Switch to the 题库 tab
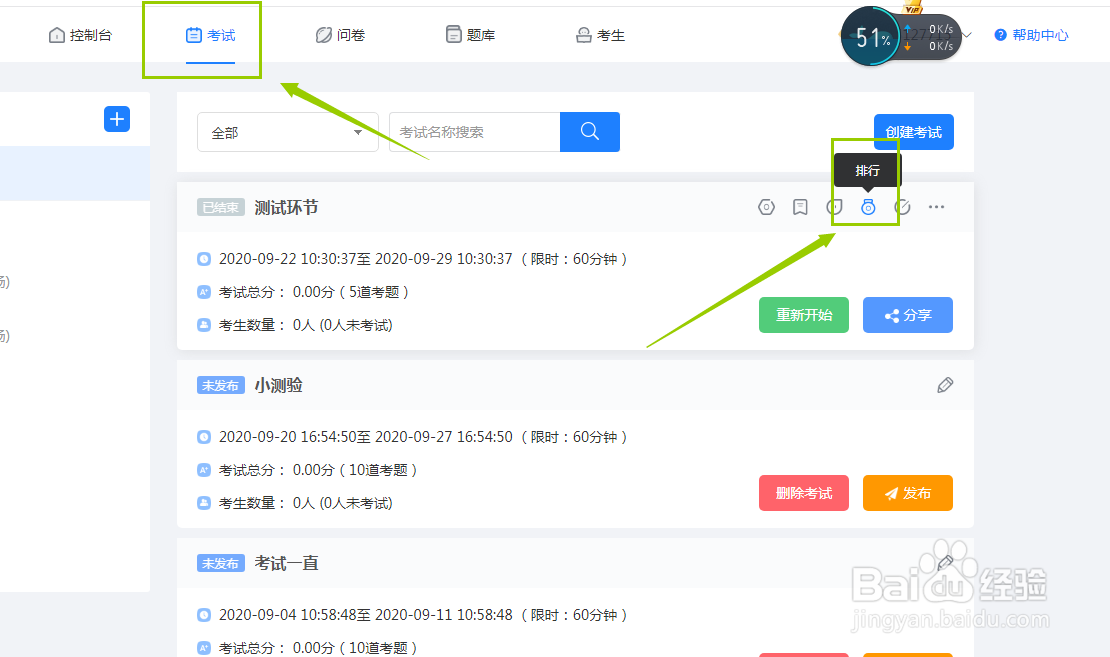 (470, 33)
